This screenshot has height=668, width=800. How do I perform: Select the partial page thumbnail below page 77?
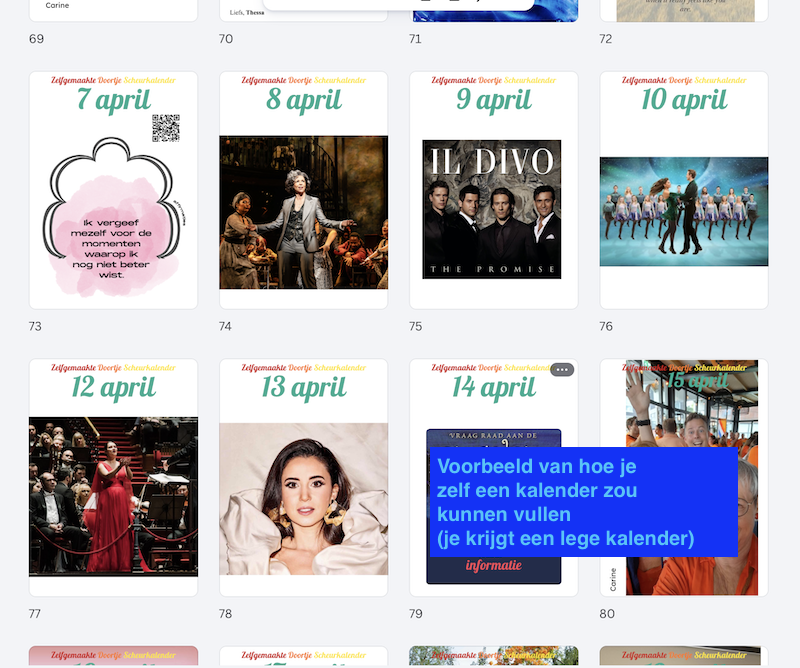tap(113, 656)
